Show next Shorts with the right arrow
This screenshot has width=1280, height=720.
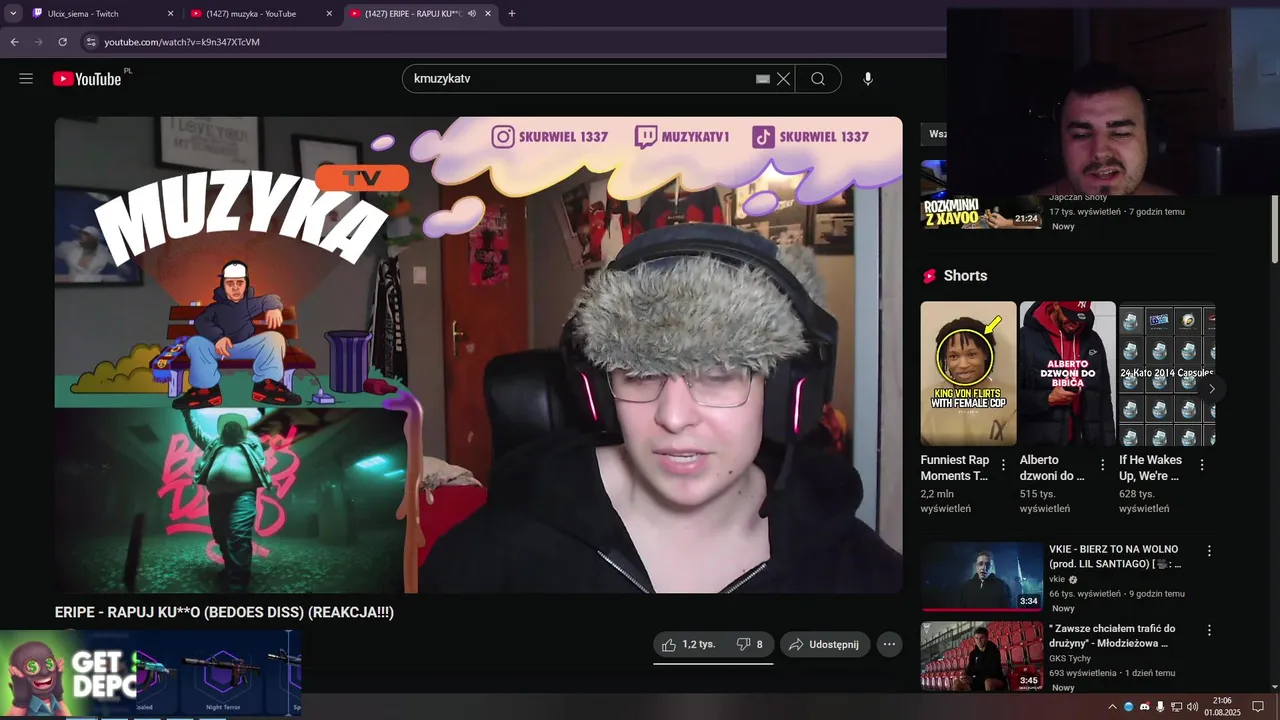[x=1211, y=389]
